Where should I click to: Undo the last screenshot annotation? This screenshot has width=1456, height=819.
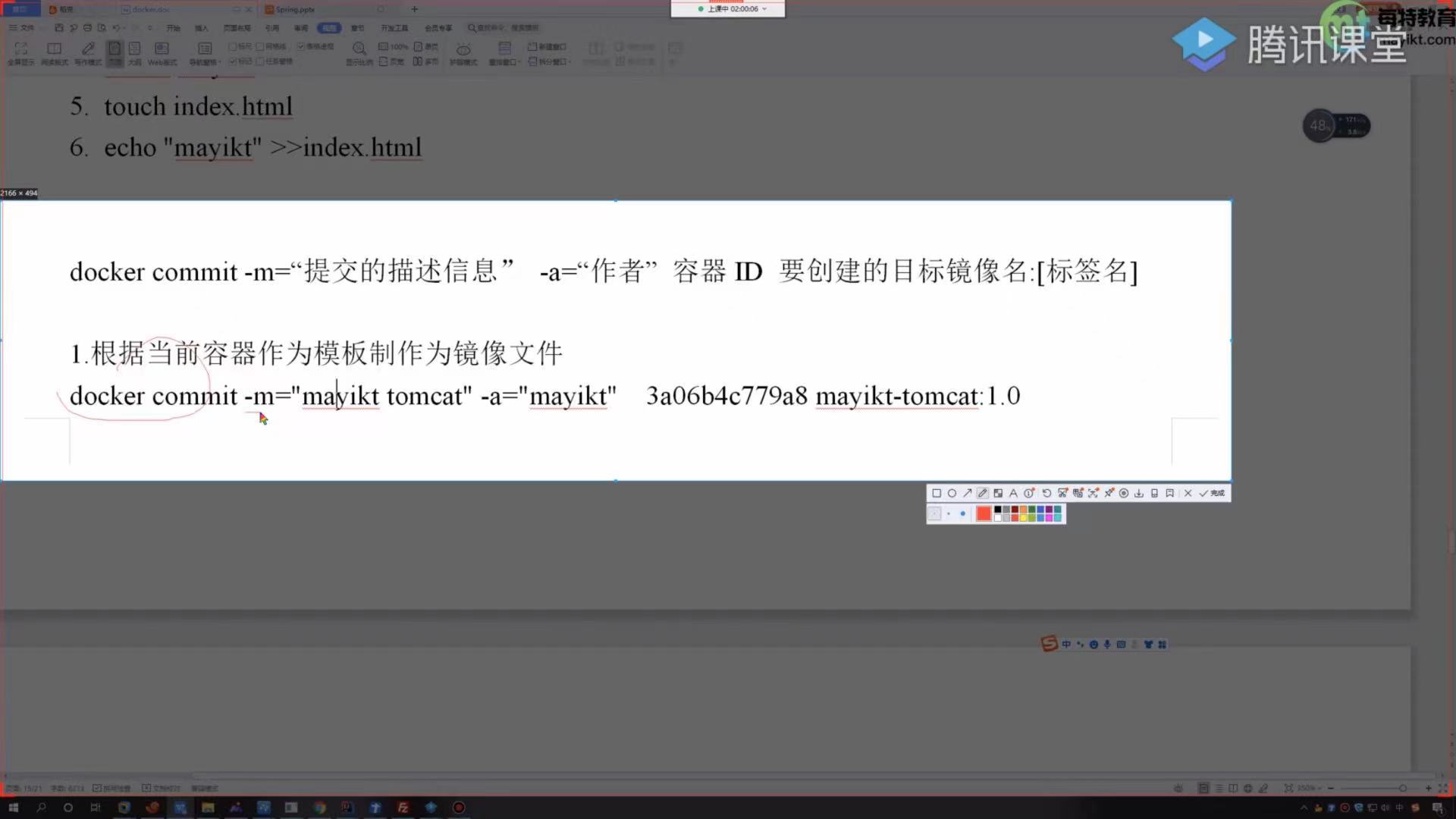pos(1046,493)
